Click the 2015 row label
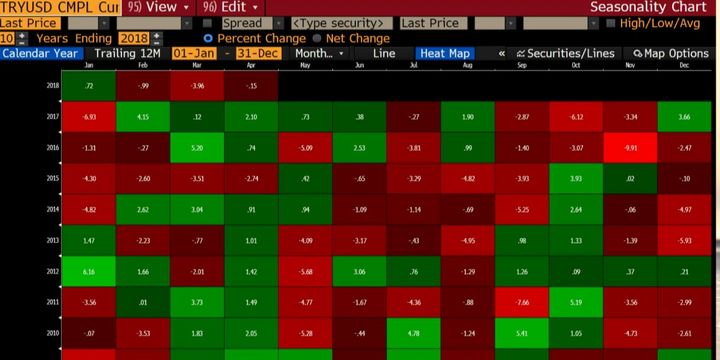720x360 pixels. point(52,178)
